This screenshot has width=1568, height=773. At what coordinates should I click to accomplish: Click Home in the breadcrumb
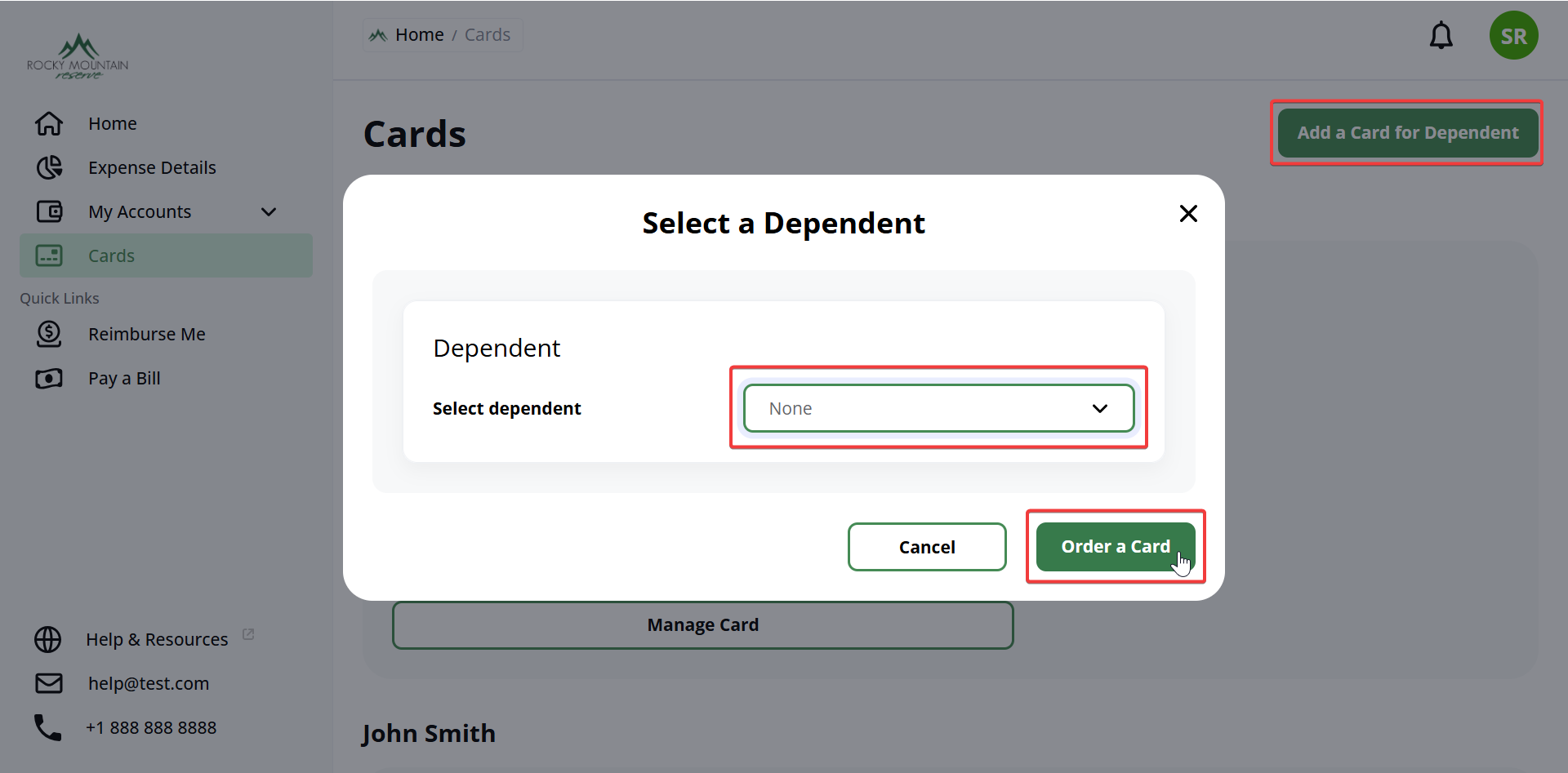(x=419, y=34)
